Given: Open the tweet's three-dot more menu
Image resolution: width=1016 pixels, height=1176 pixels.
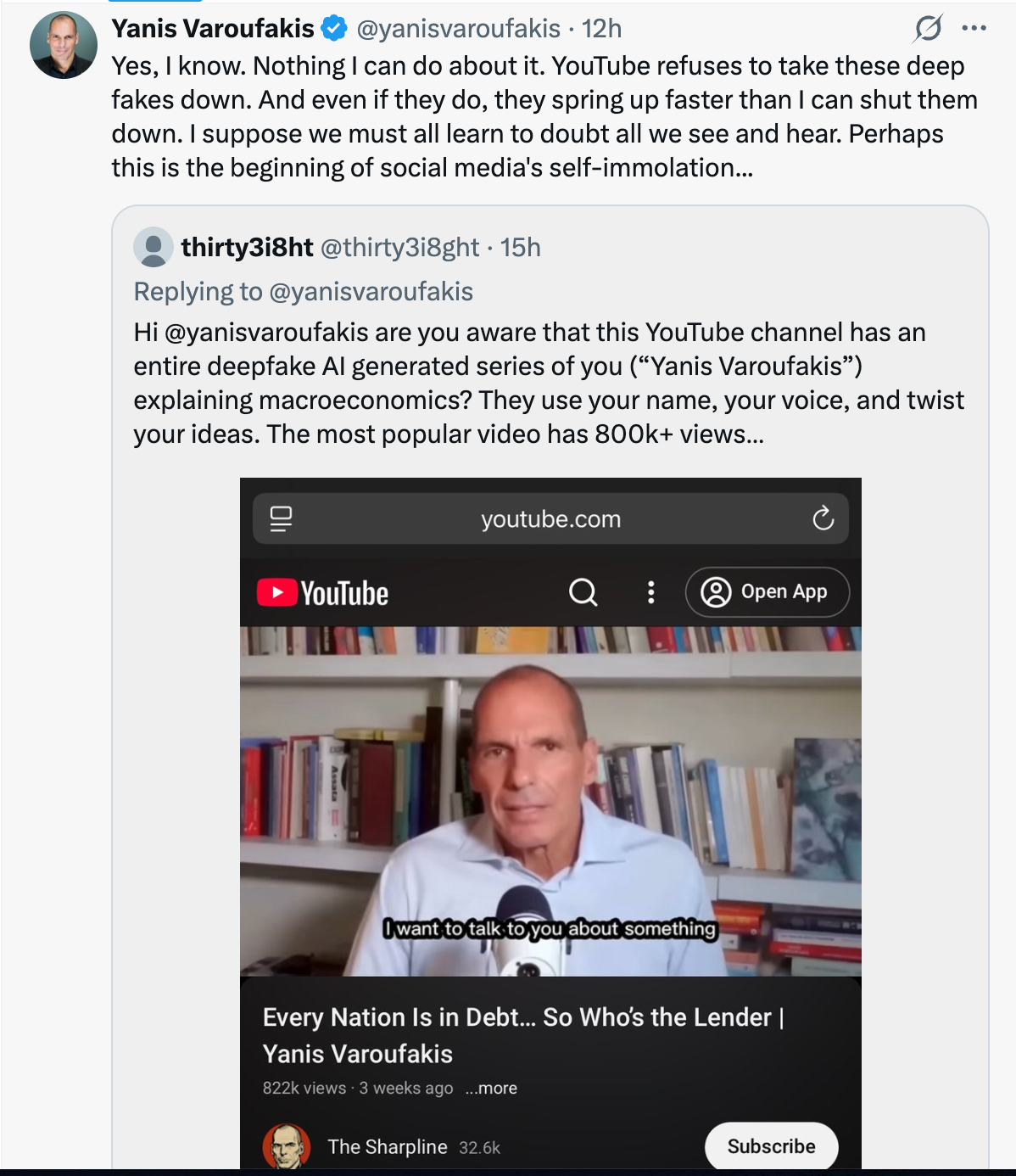Looking at the screenshot, I should pos(974,29).
